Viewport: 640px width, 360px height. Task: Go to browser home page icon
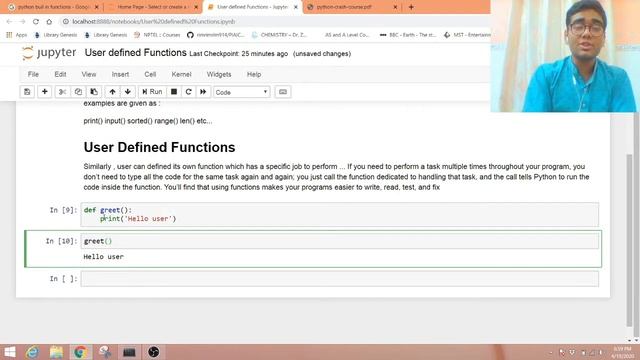coord(49,22)
